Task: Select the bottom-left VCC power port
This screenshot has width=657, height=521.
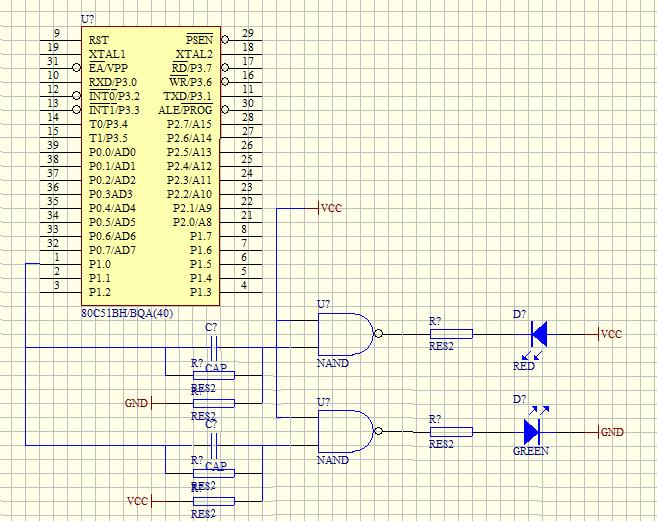Action: [138, 500]
